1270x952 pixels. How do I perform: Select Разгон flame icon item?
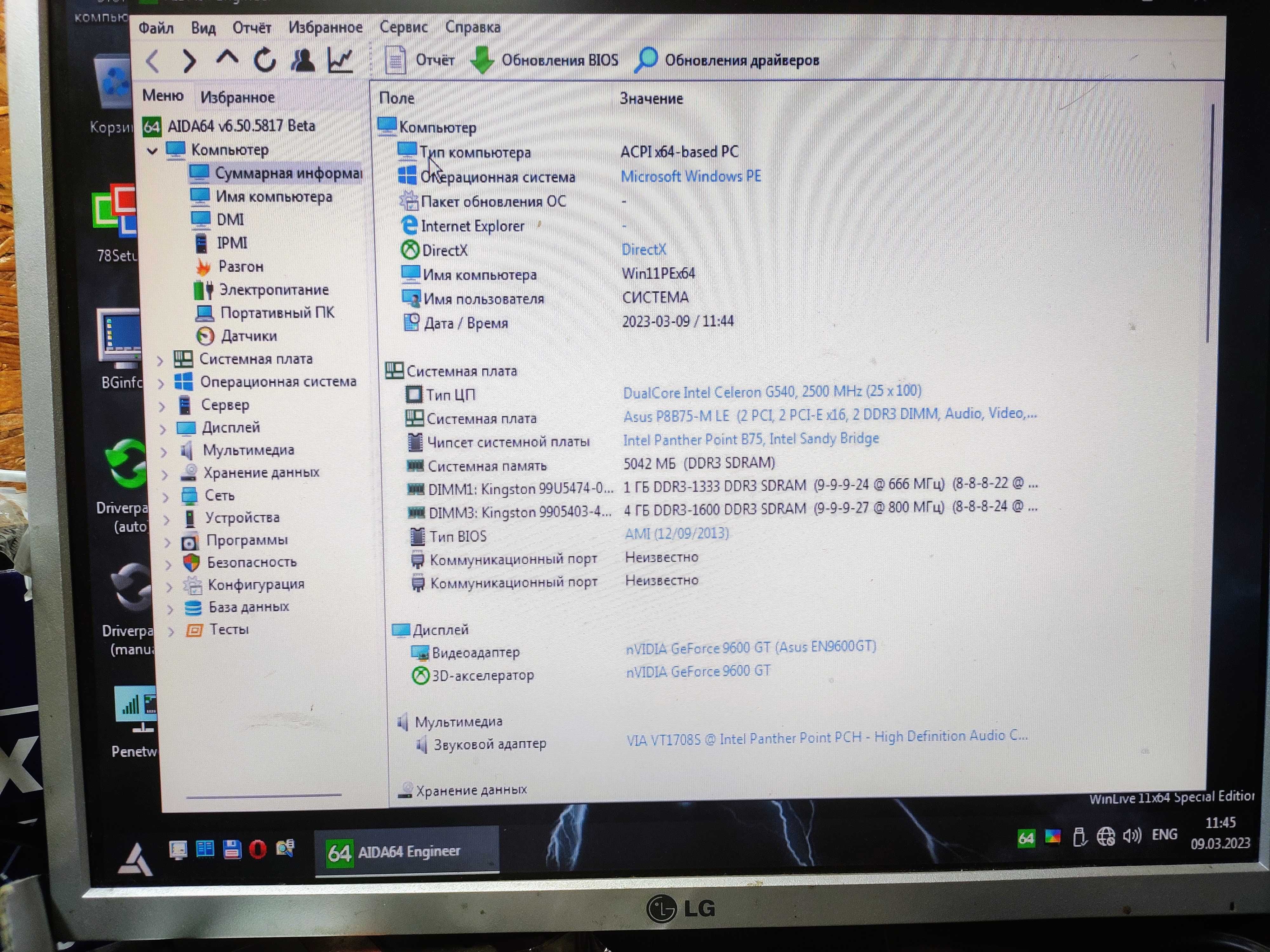(203, 268)
